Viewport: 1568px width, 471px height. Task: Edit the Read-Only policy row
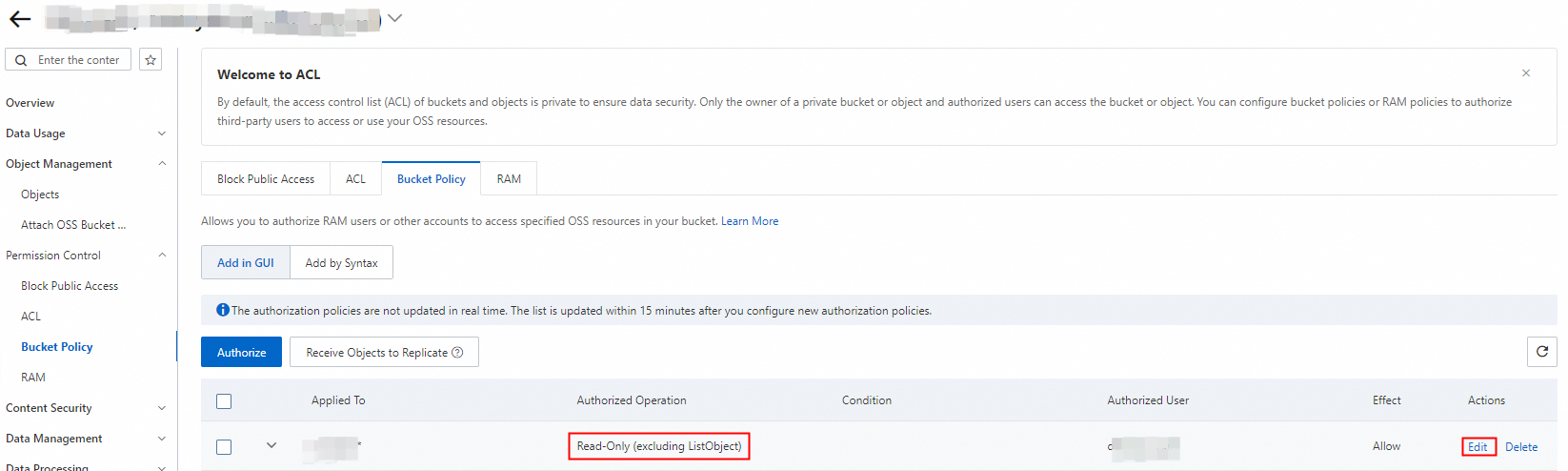tap(1478, 447)
